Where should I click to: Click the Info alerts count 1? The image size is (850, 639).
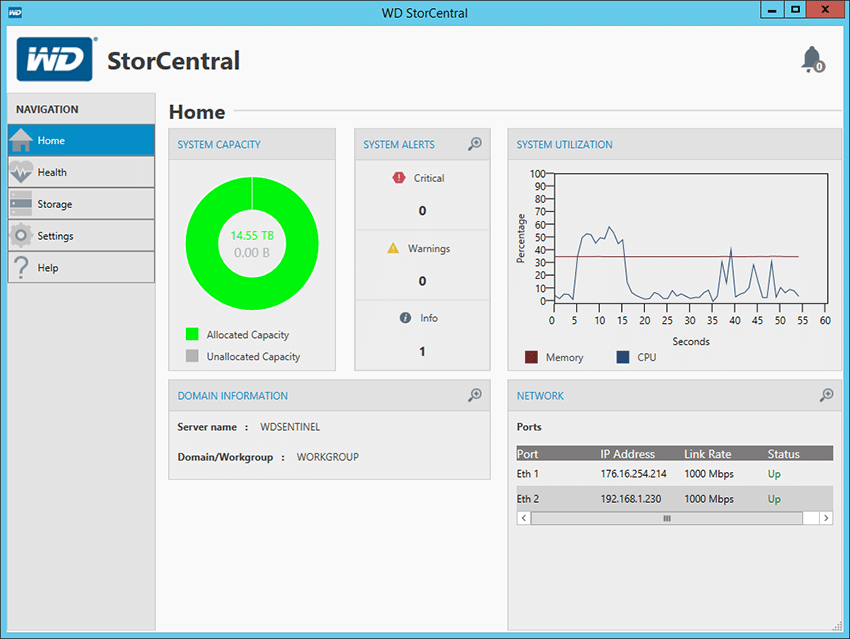pyautogui.click(x=422, y=352)
